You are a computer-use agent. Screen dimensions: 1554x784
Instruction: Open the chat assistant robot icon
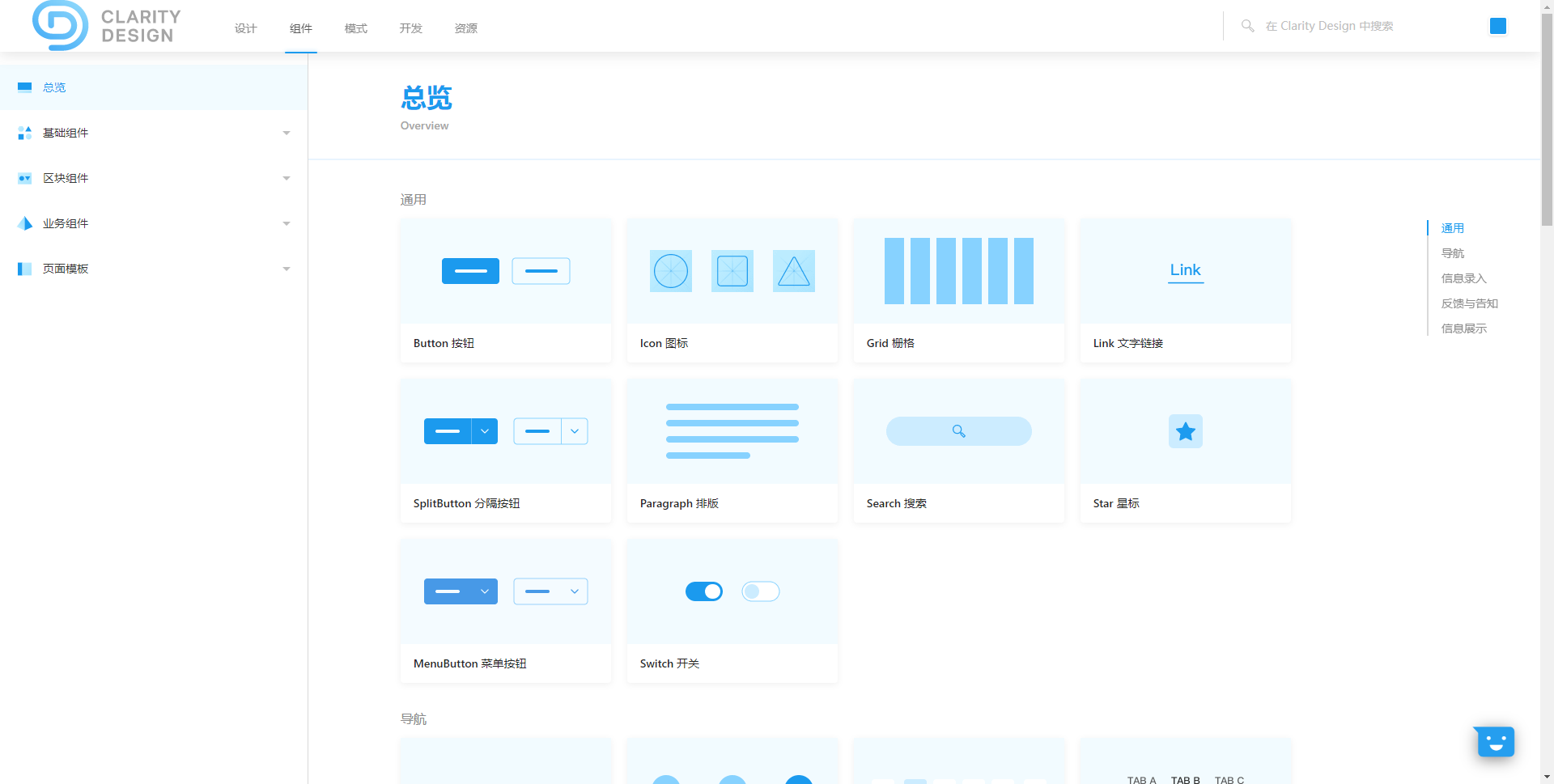1494,741
